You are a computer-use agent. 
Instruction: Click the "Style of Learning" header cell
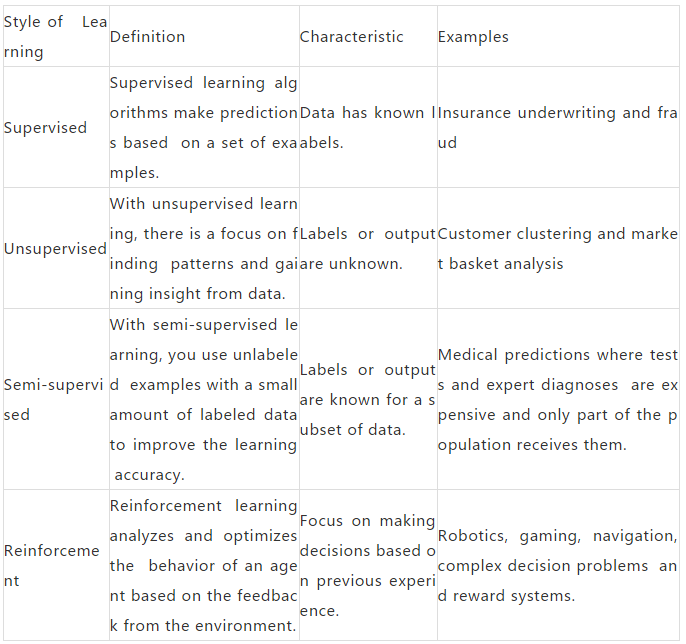[x=55, y=37]
